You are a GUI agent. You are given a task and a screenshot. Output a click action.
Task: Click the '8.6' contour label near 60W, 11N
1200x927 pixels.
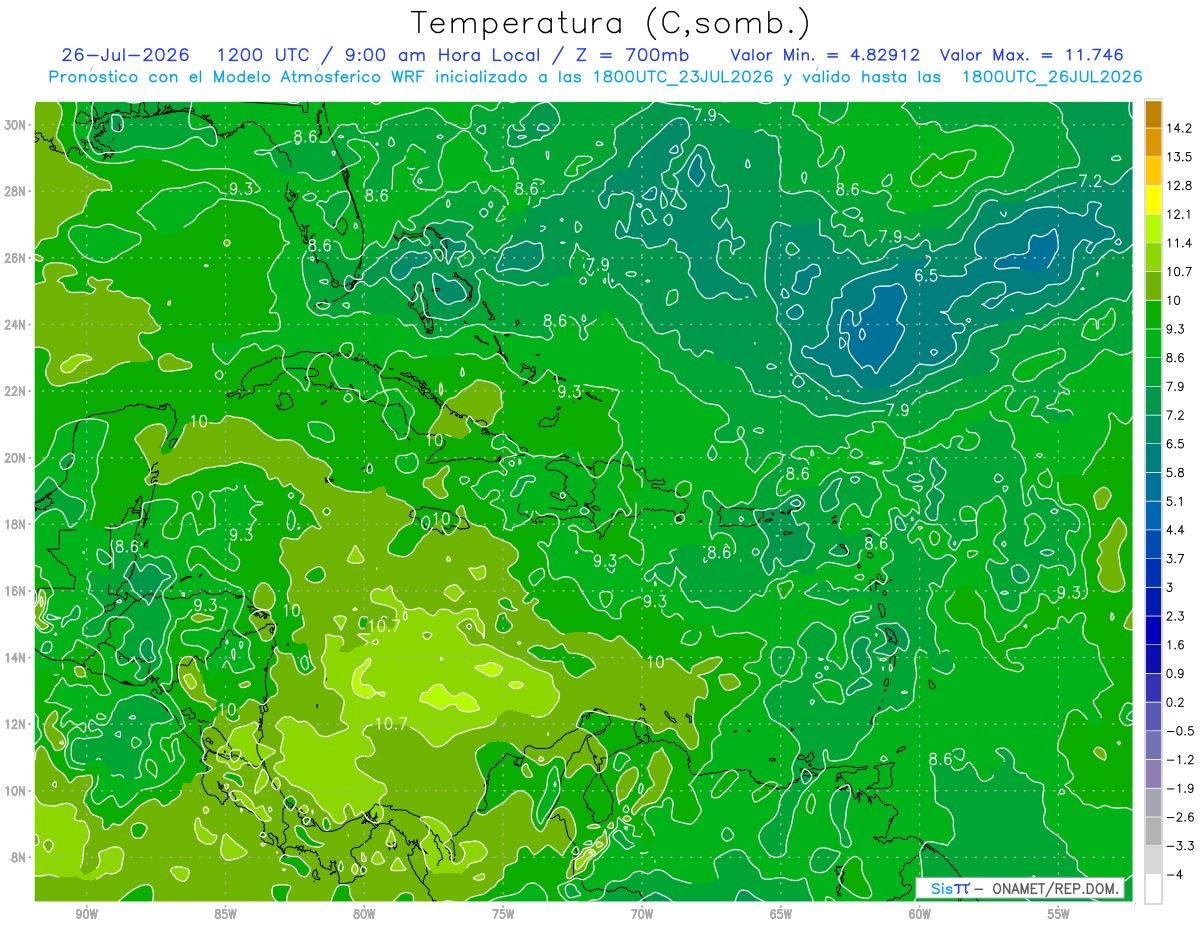coord(940,759)
